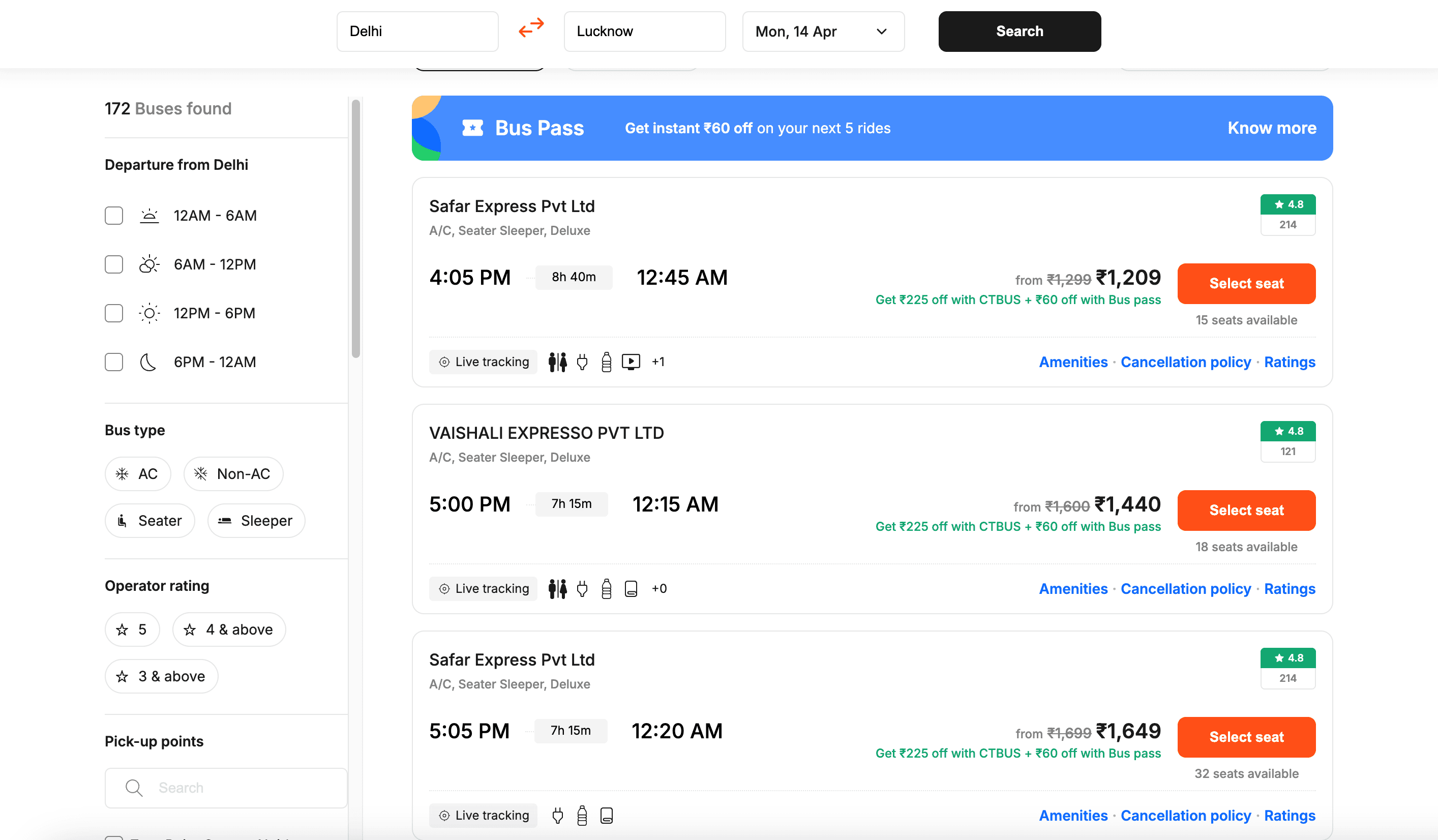Image resolution: width=1438 pixels, height=840 pixels.
Task: Filter by 4 & above operator rating
Action: click(x=229, y=629)
